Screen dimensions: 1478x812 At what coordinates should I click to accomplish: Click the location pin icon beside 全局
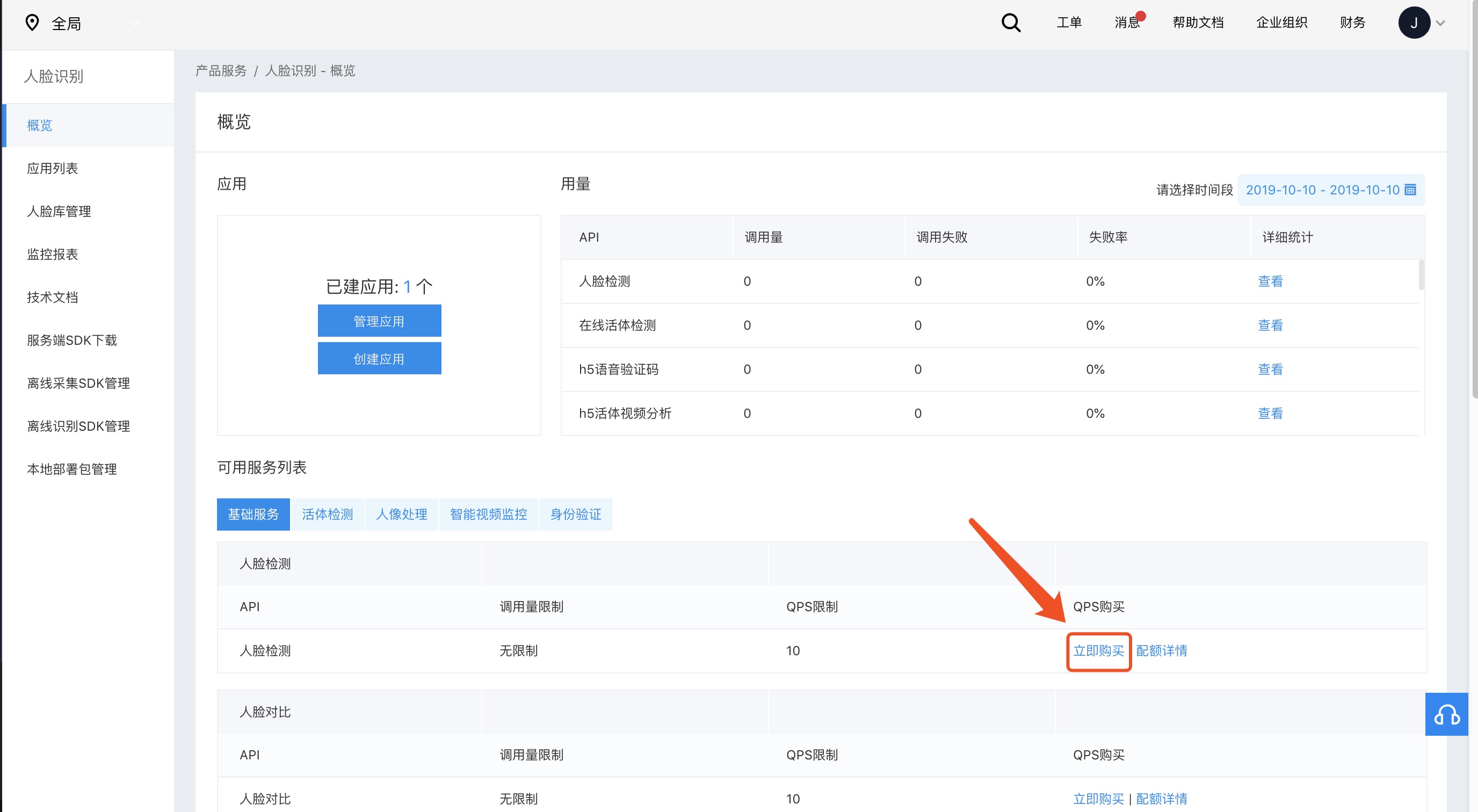32,23
